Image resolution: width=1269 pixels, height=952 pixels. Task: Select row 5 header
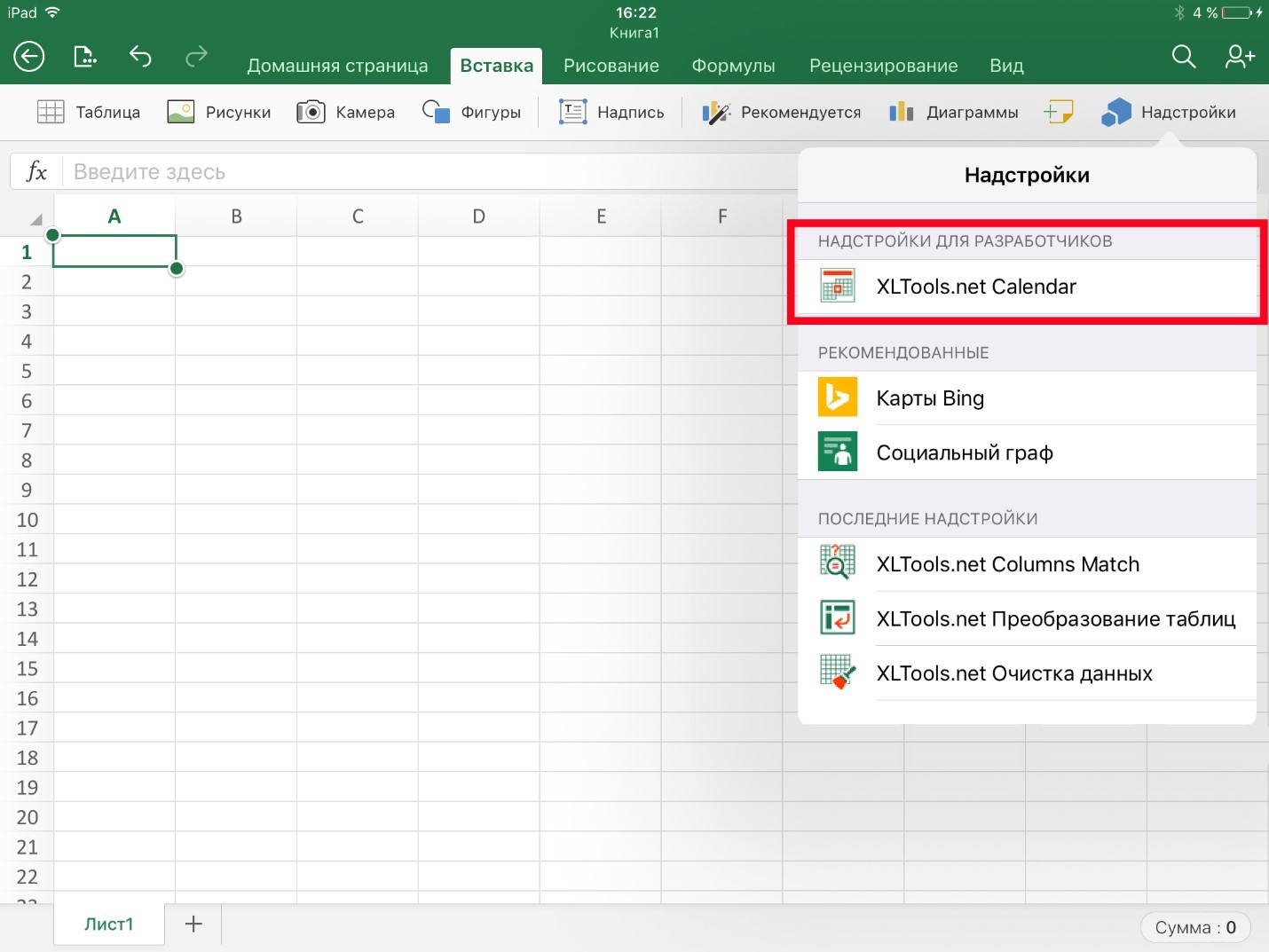(x=27, y=371)
